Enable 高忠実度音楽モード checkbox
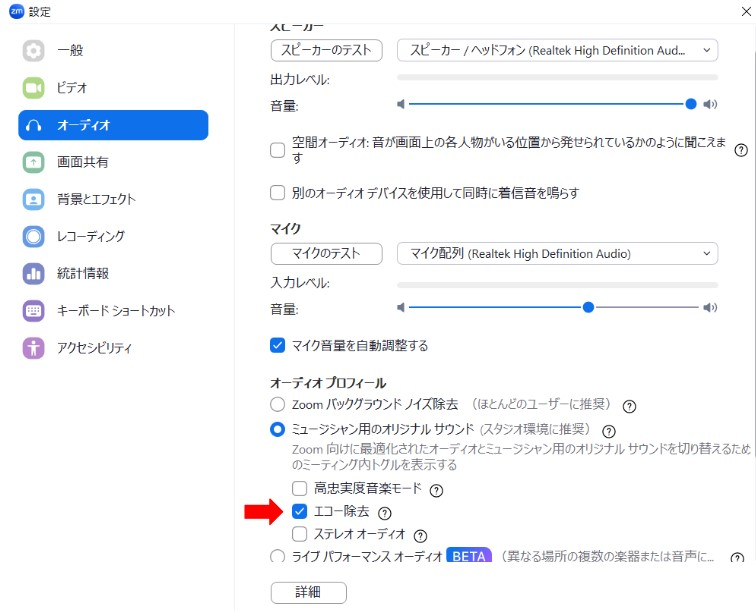Image resolution: width=756 pixels, height=611 pixels. coord(299,489)
